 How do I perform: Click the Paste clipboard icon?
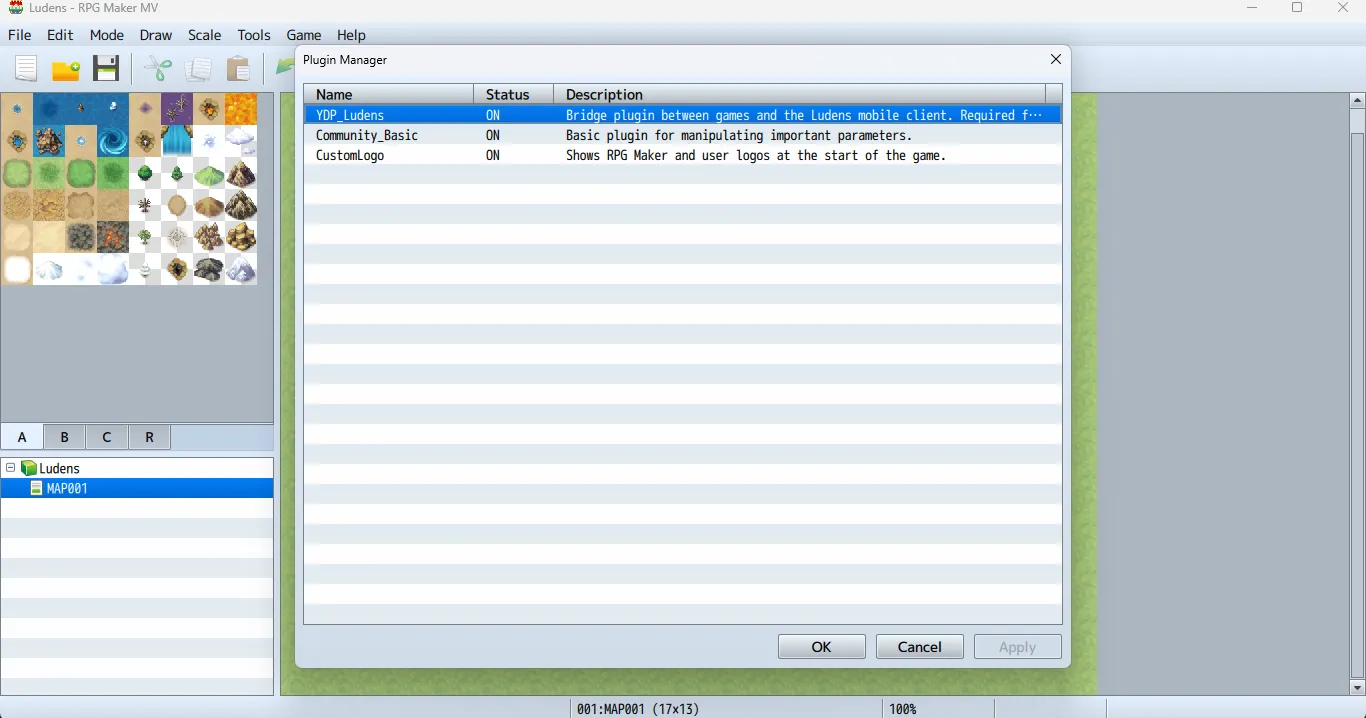[x=238, y=69]
